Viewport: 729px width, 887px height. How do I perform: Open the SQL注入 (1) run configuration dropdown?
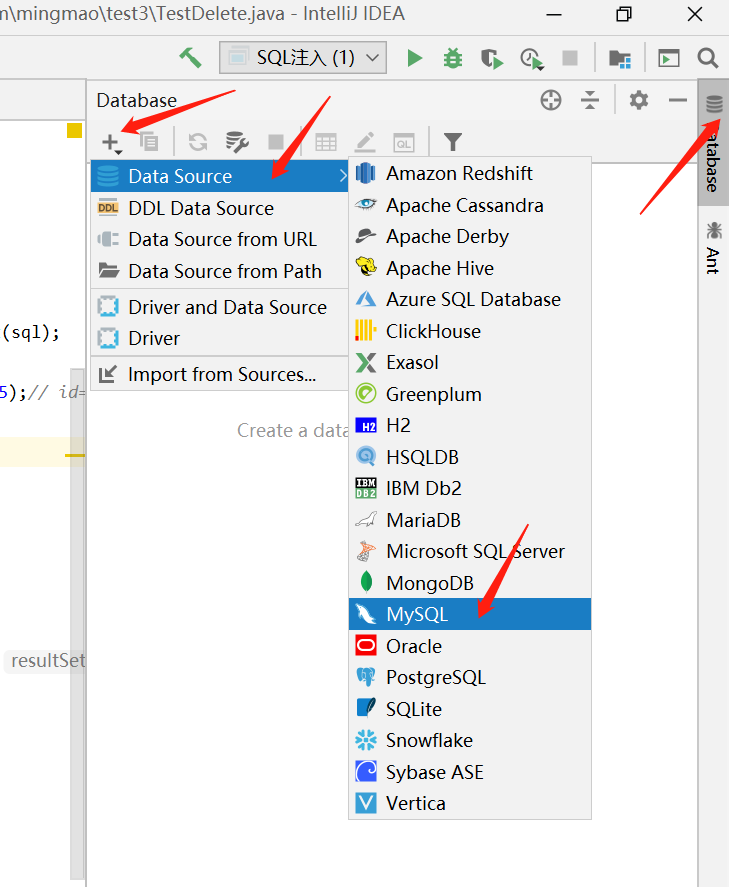303,57
